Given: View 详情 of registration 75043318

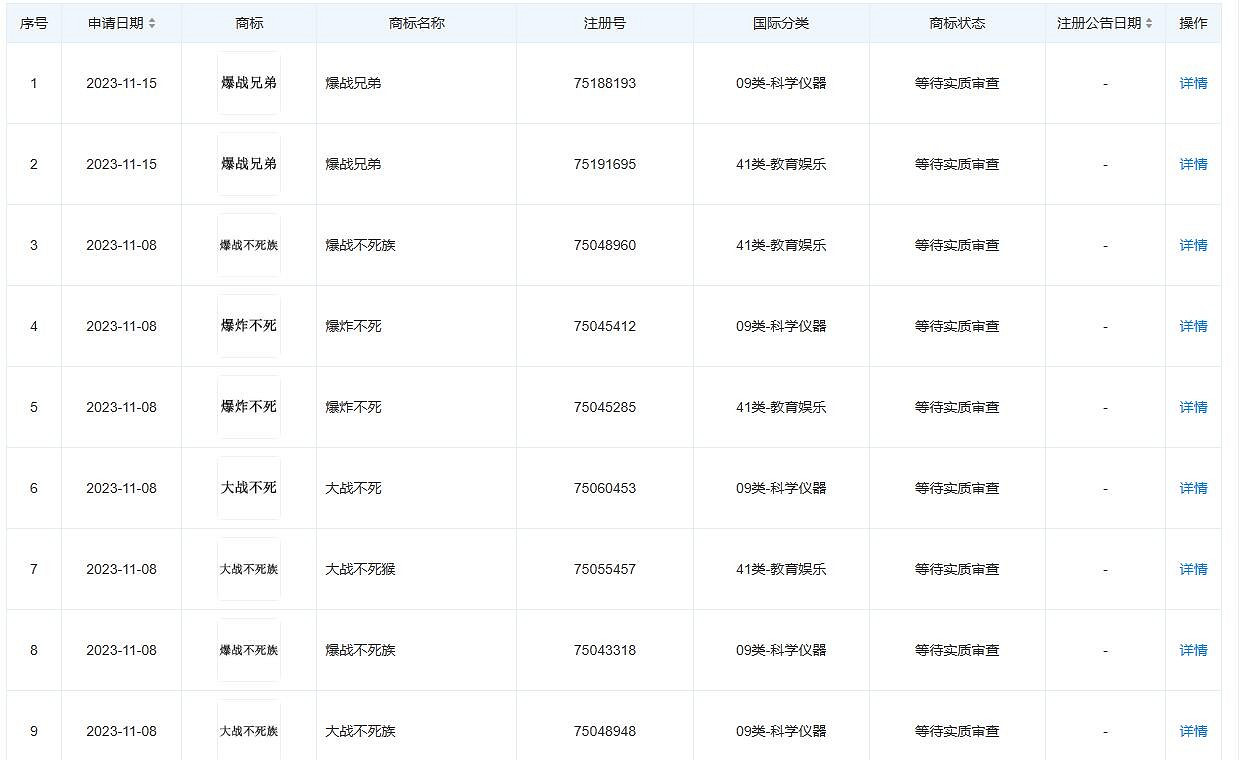Looking at the screenshot, I should coord(1193,650).
